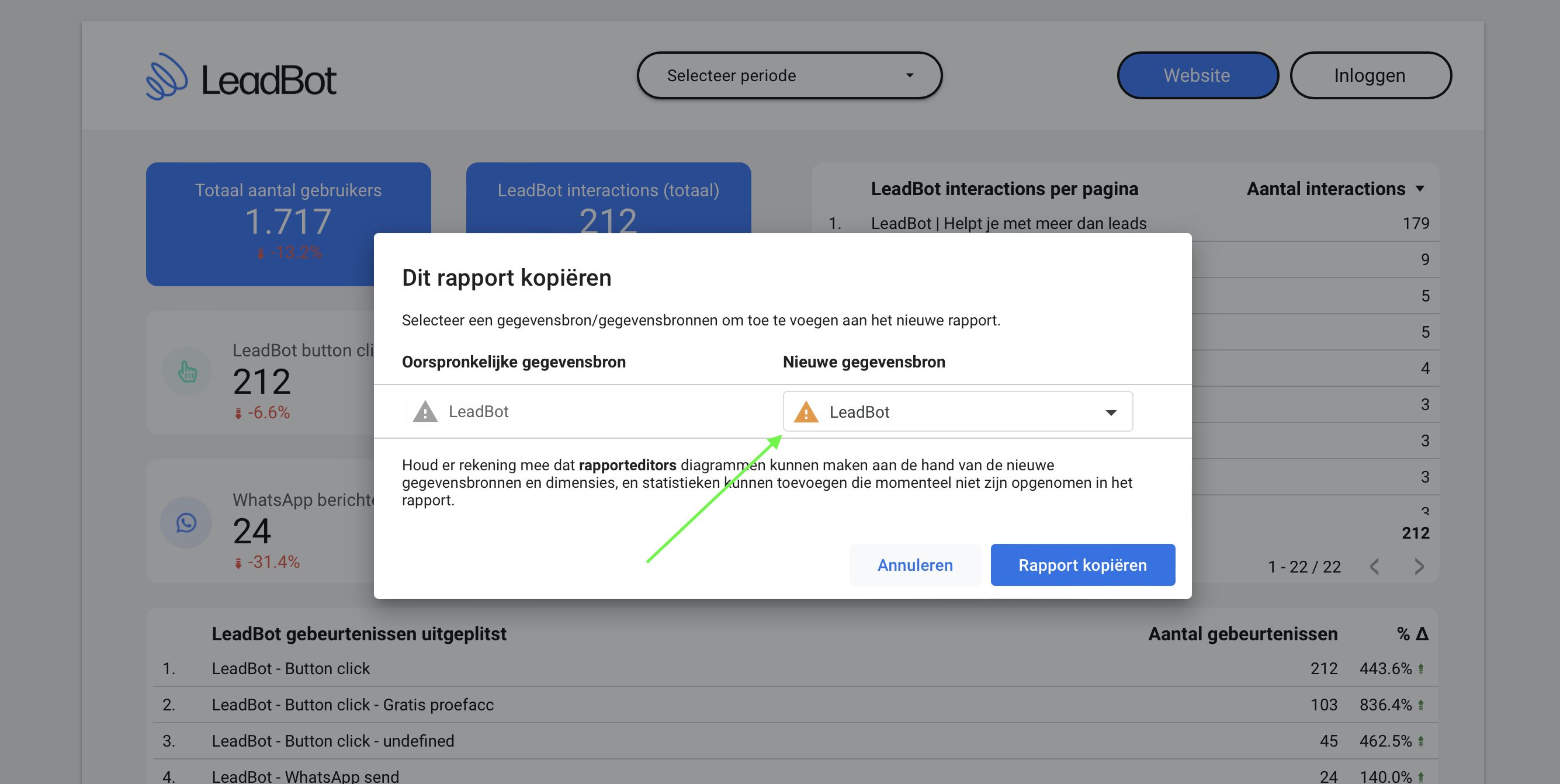This screenshot has height=784, width=1560.
Task: Select the Aantal gebeurtenissen column header
Action: pyautogui.click(x=1242, y=634)
